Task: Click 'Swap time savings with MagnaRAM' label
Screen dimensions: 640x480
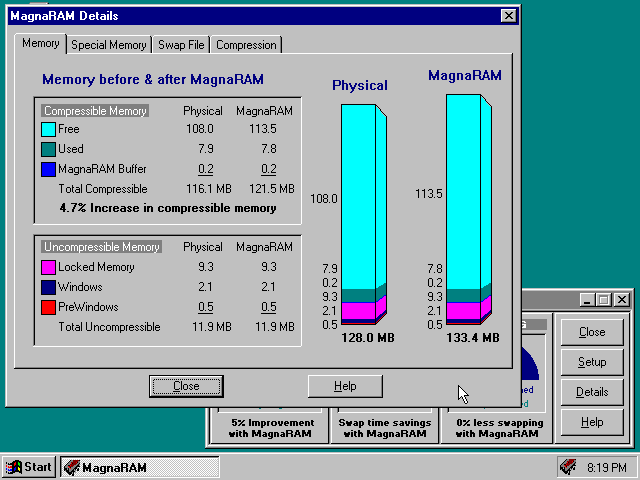Action: [385, 428]
